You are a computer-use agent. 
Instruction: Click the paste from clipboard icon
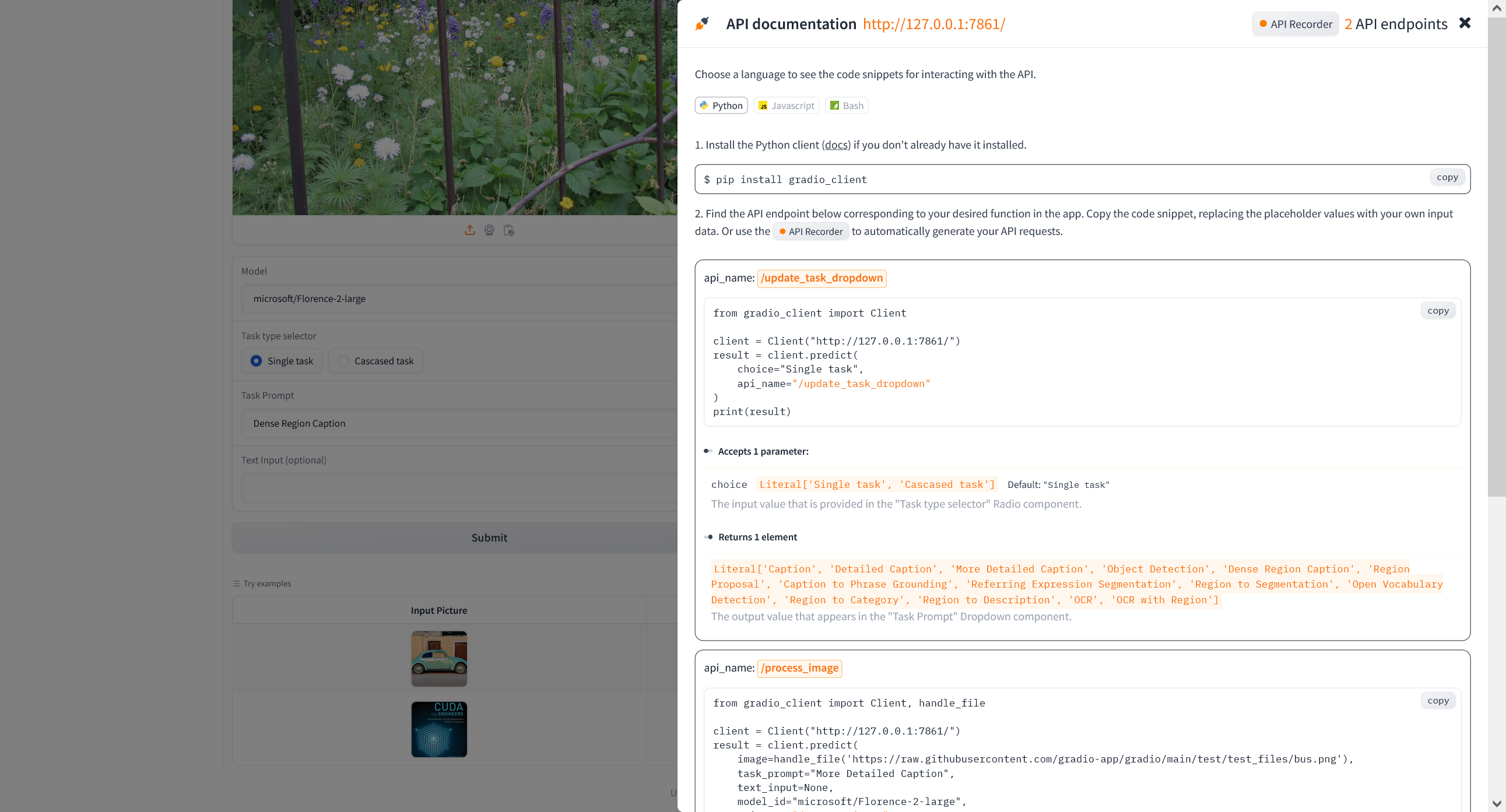tap(509, 230)
